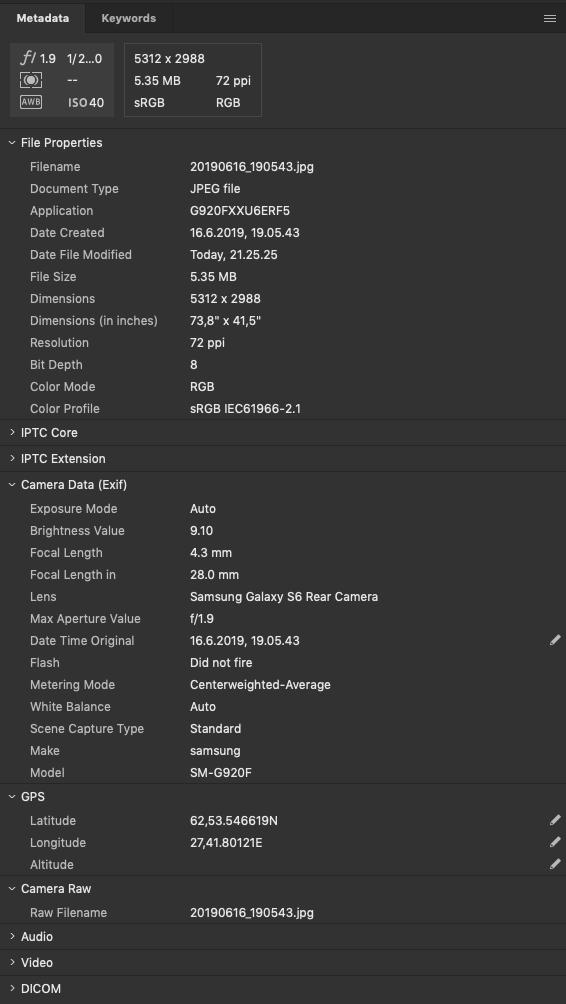This screenshot has height=1004, width=566.
Task: Click the Bit Depth value 8
Action: tap(194, 364)
